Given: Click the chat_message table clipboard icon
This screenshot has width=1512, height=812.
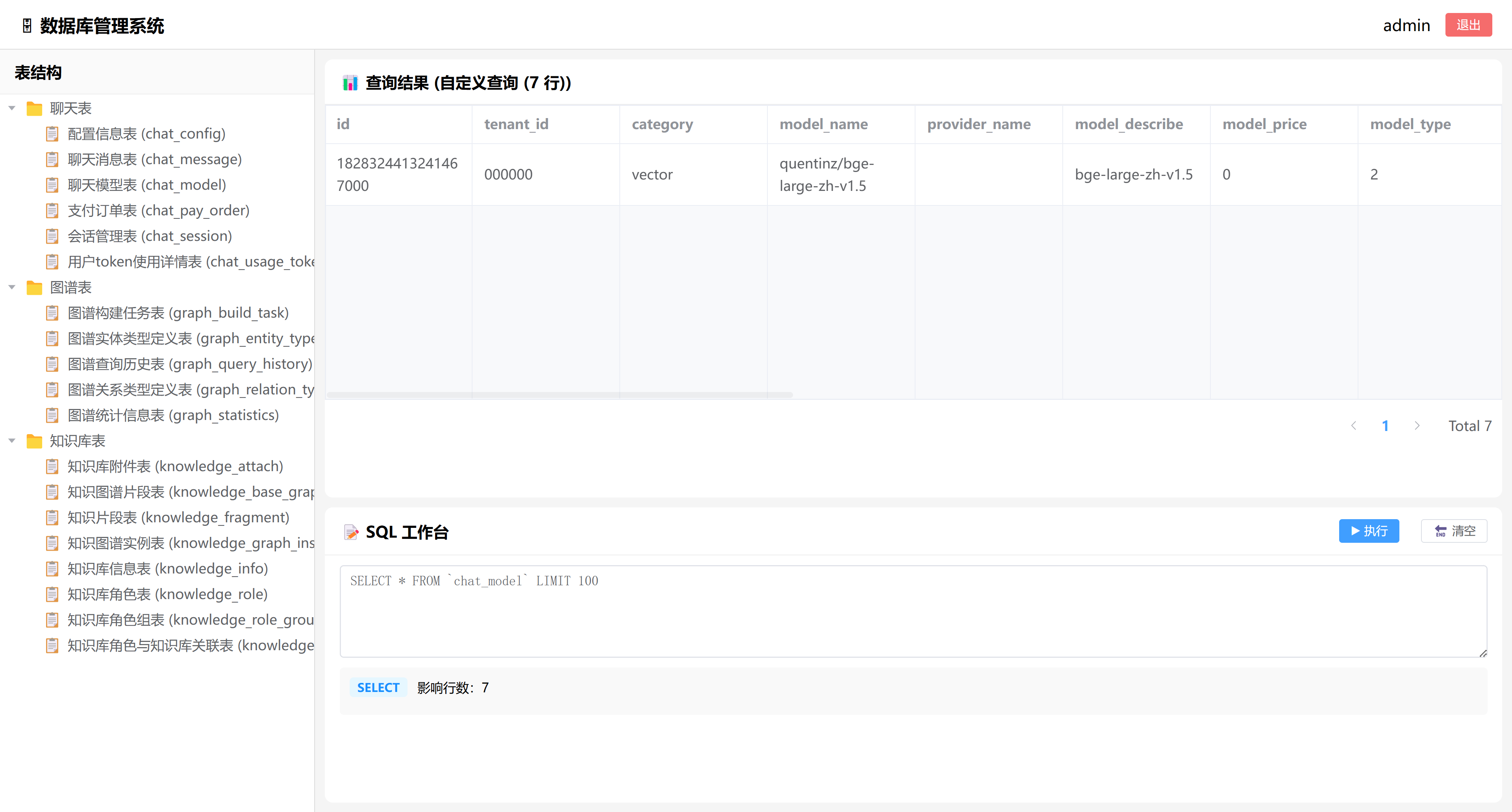Looking at the screenshot, I should pos(52,159).
